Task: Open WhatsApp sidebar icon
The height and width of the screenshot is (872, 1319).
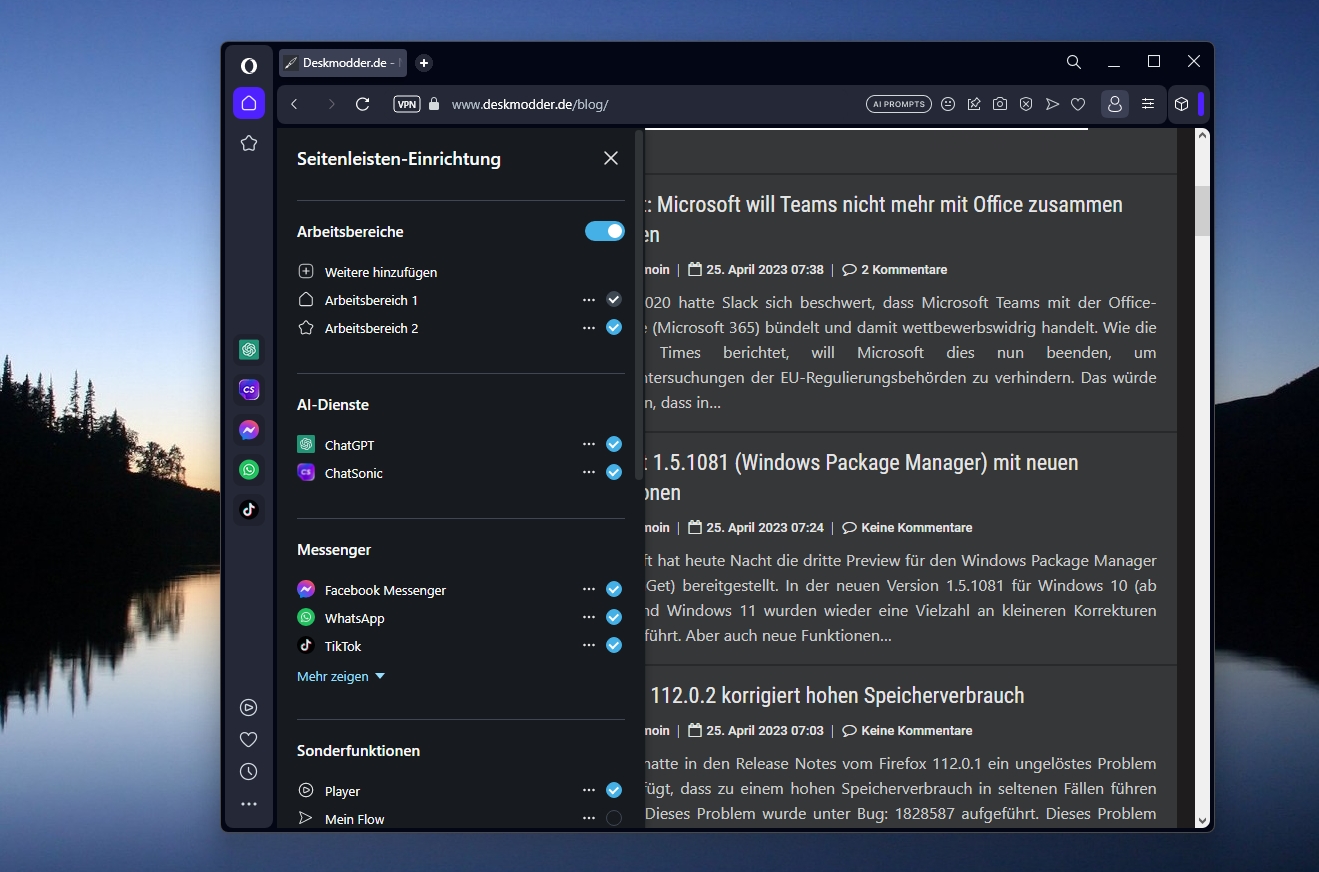Action: [249, 469]
